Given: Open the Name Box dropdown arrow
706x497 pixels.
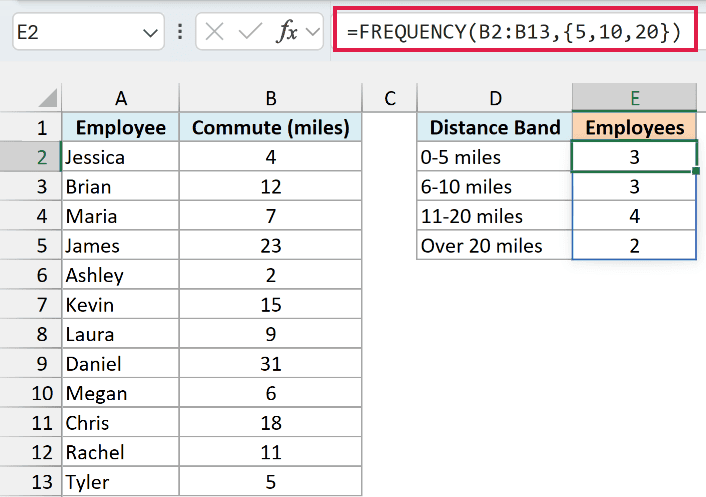Looking at the screenshot, I should (x=150, y=32).
